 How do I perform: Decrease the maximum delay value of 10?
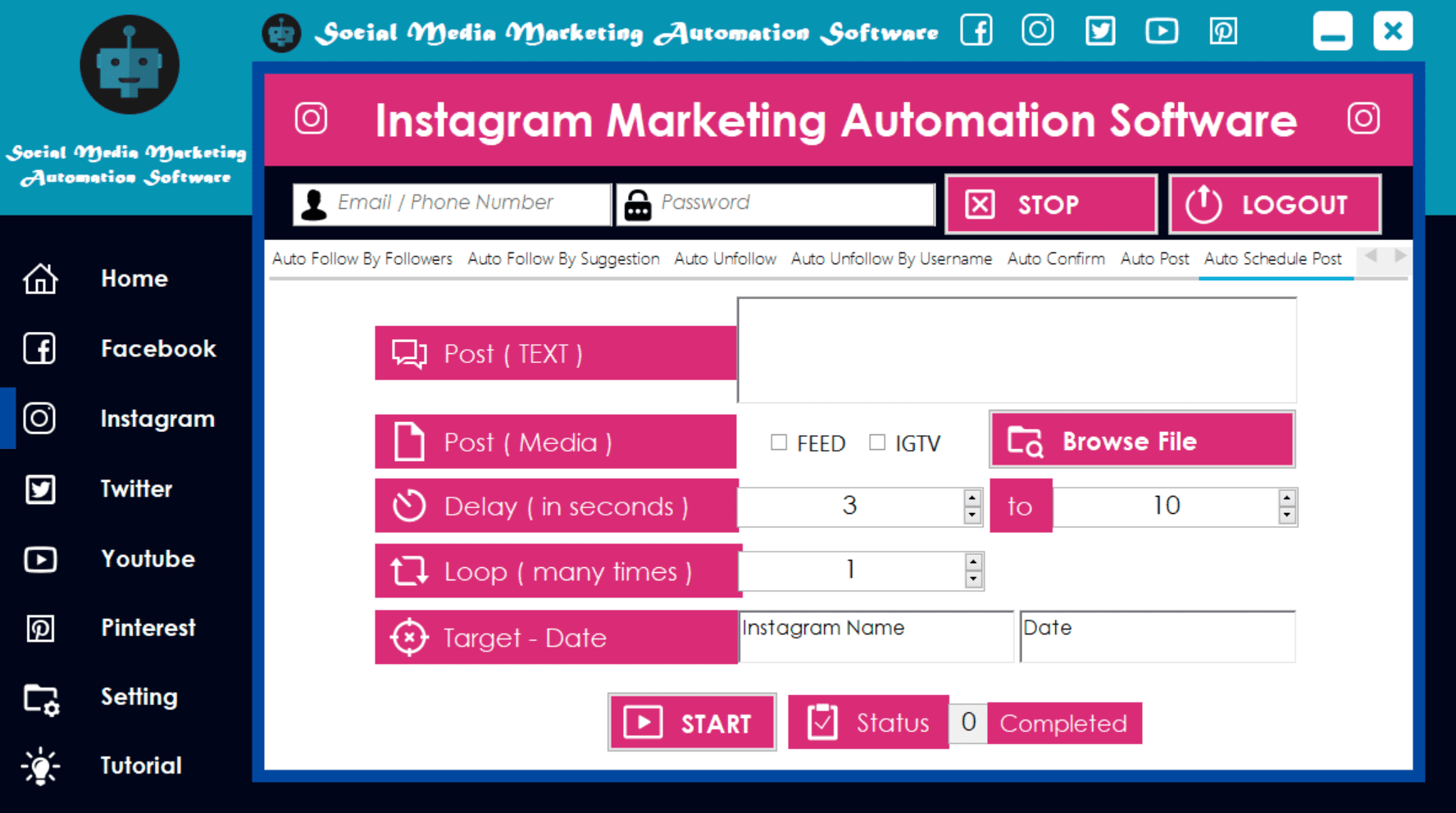click(1287, 516)
